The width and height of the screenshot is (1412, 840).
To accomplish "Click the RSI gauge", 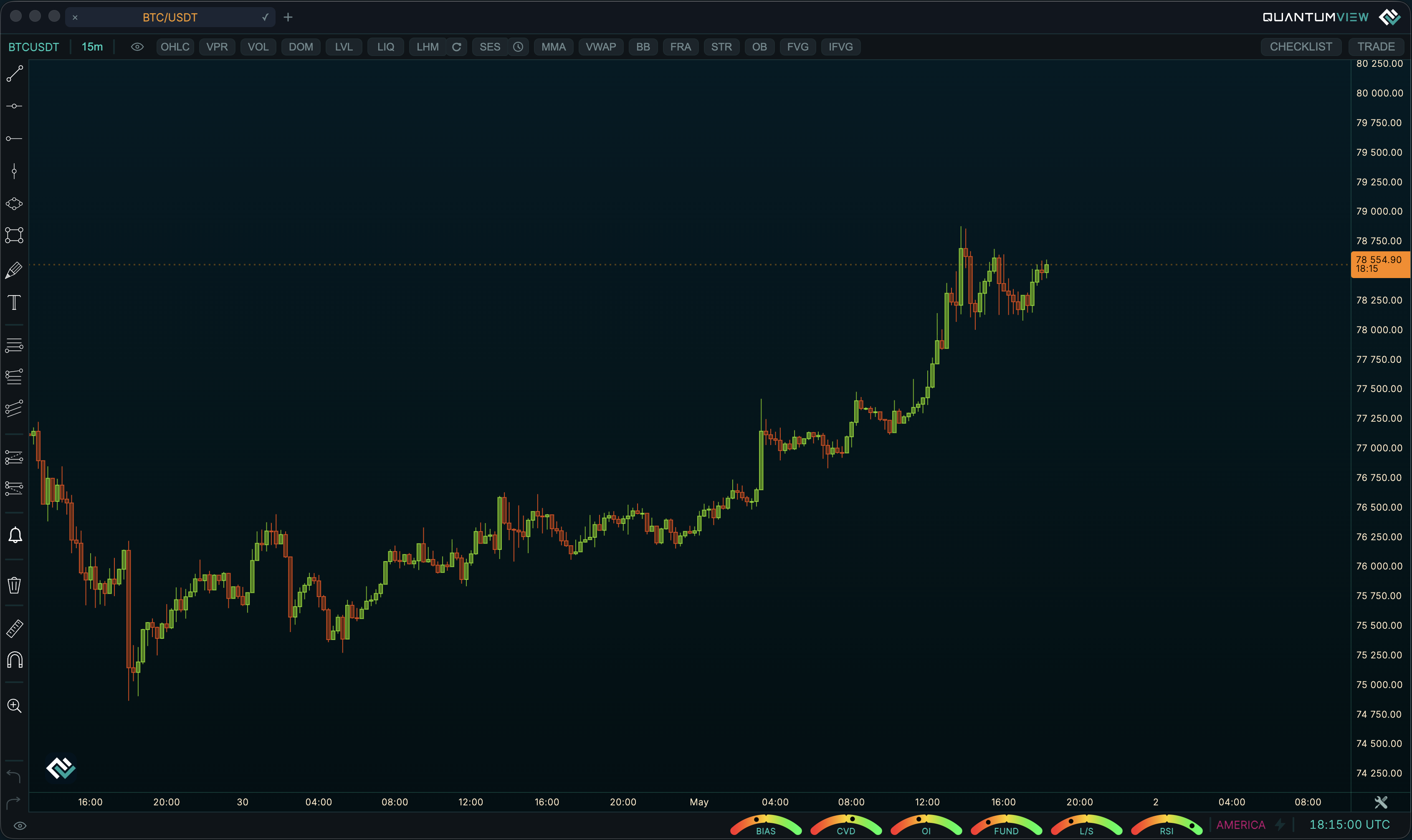I will click(x=1167, y=825).
